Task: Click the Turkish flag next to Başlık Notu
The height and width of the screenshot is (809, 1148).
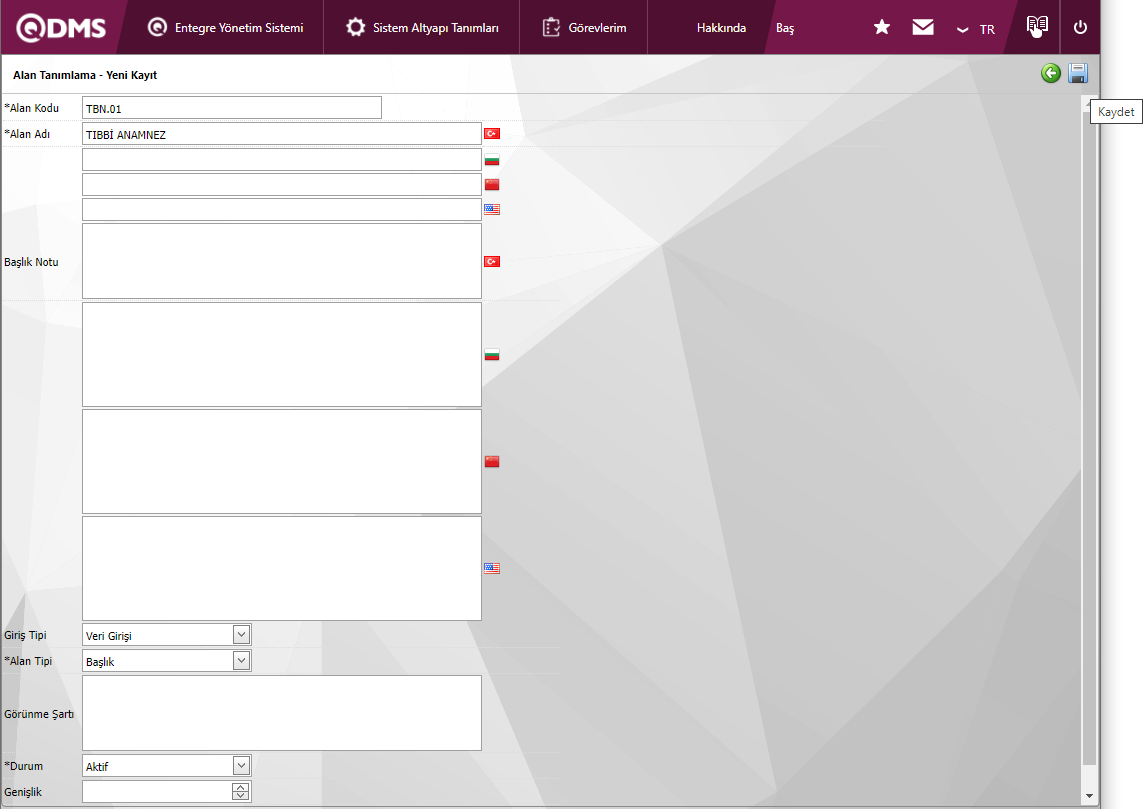Action: click(x=492, y=261)
